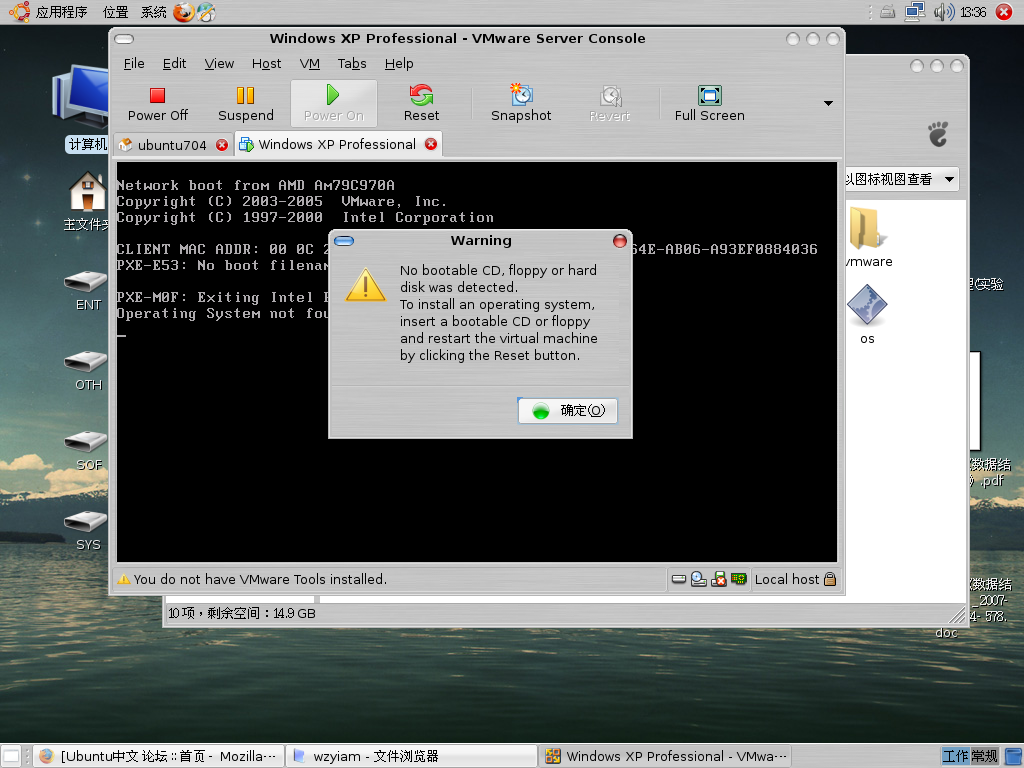Select the OTH drive icon
Viewport: 1024px width, 768px height.
[x=87, y=371]
